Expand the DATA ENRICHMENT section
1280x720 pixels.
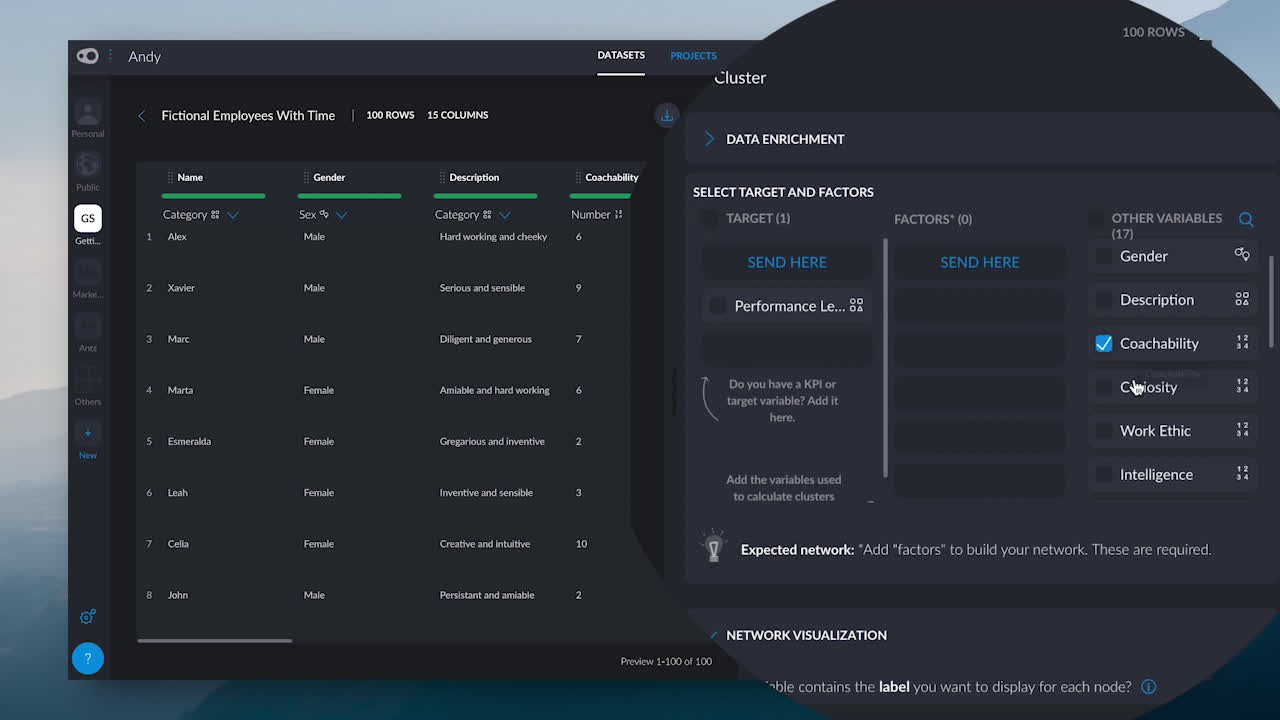[x=709, y=139]
